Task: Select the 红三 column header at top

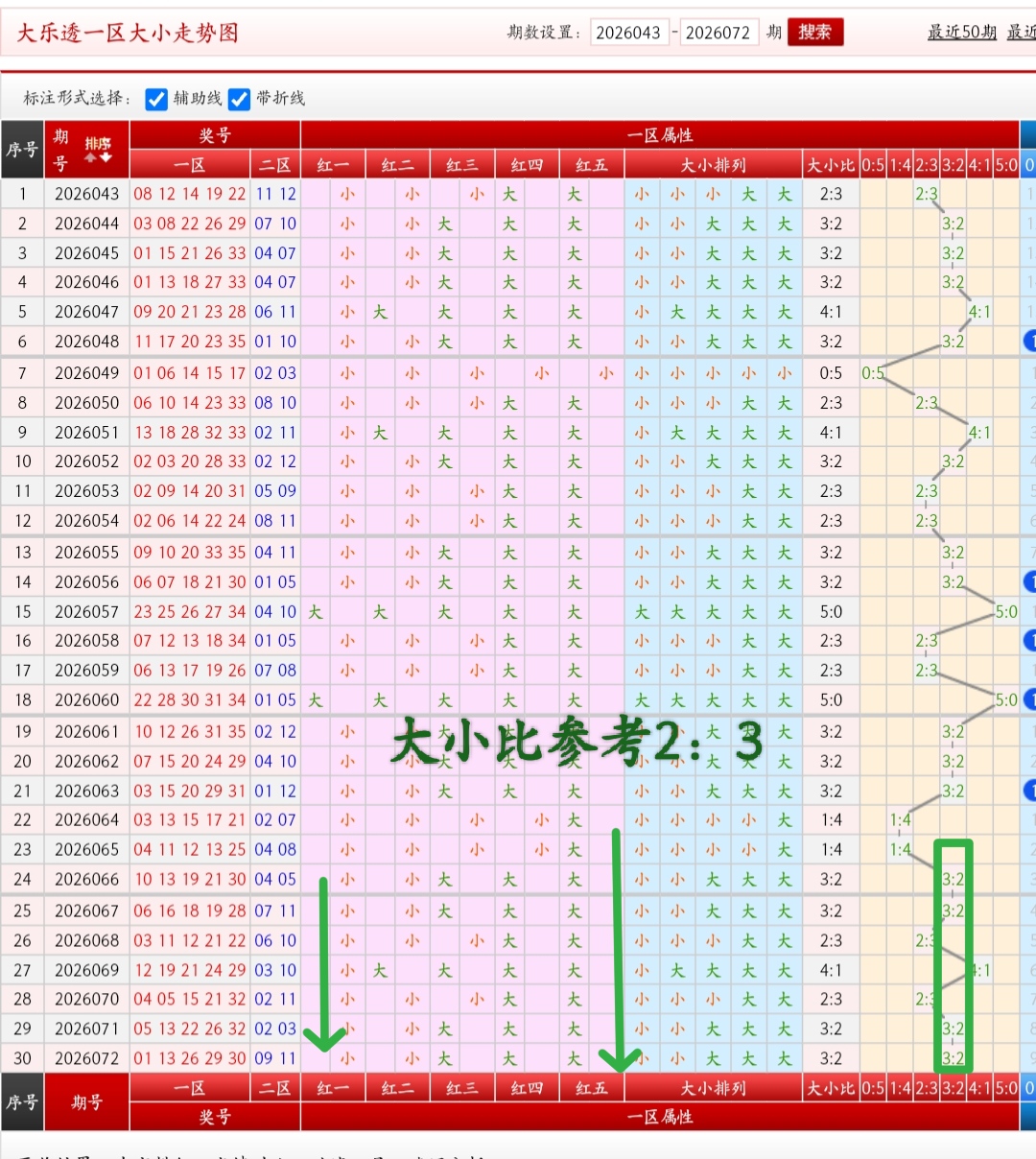Action: 461,165
